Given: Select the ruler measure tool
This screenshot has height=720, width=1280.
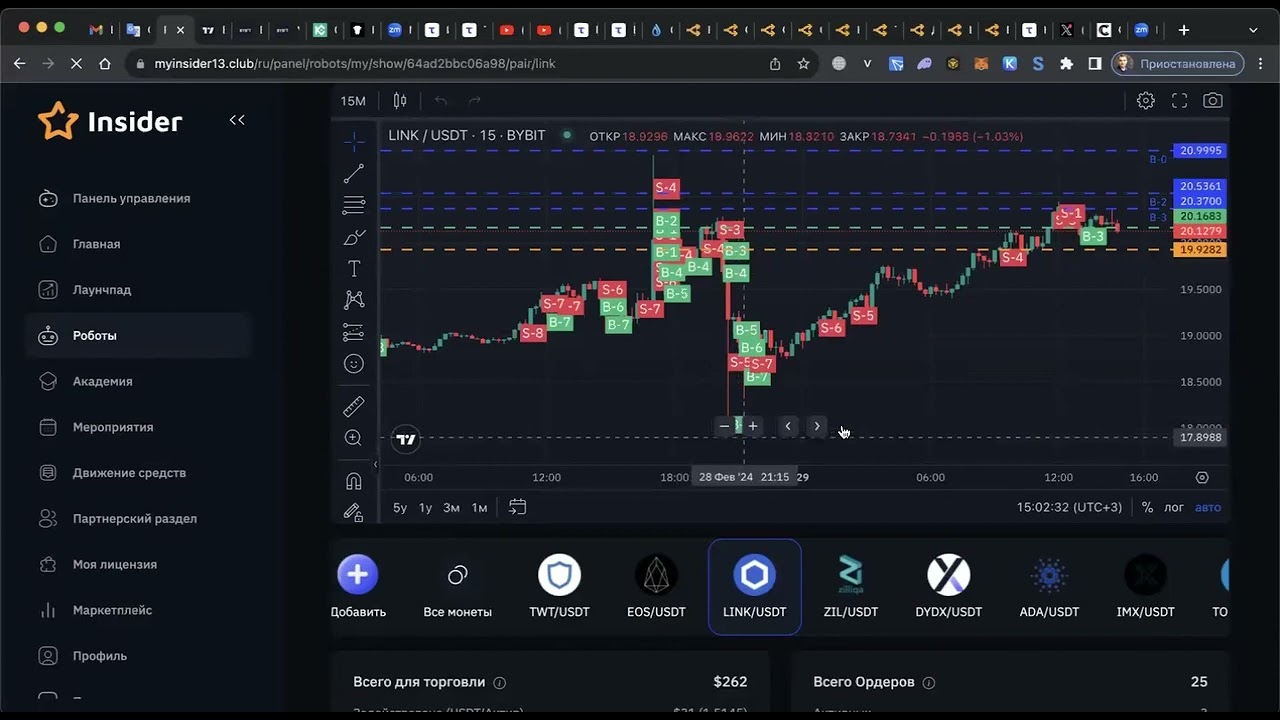Looking at the screenshot, I should click(354, 406).
